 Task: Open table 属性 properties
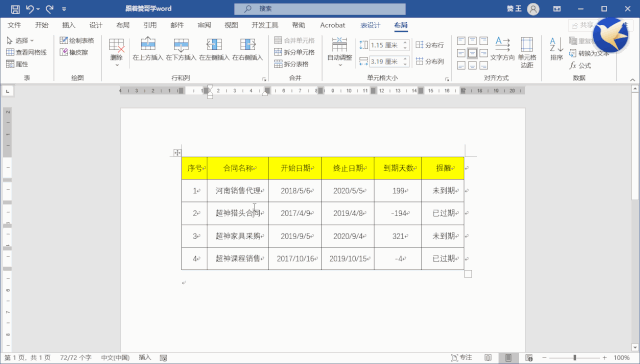click(17, 64)
